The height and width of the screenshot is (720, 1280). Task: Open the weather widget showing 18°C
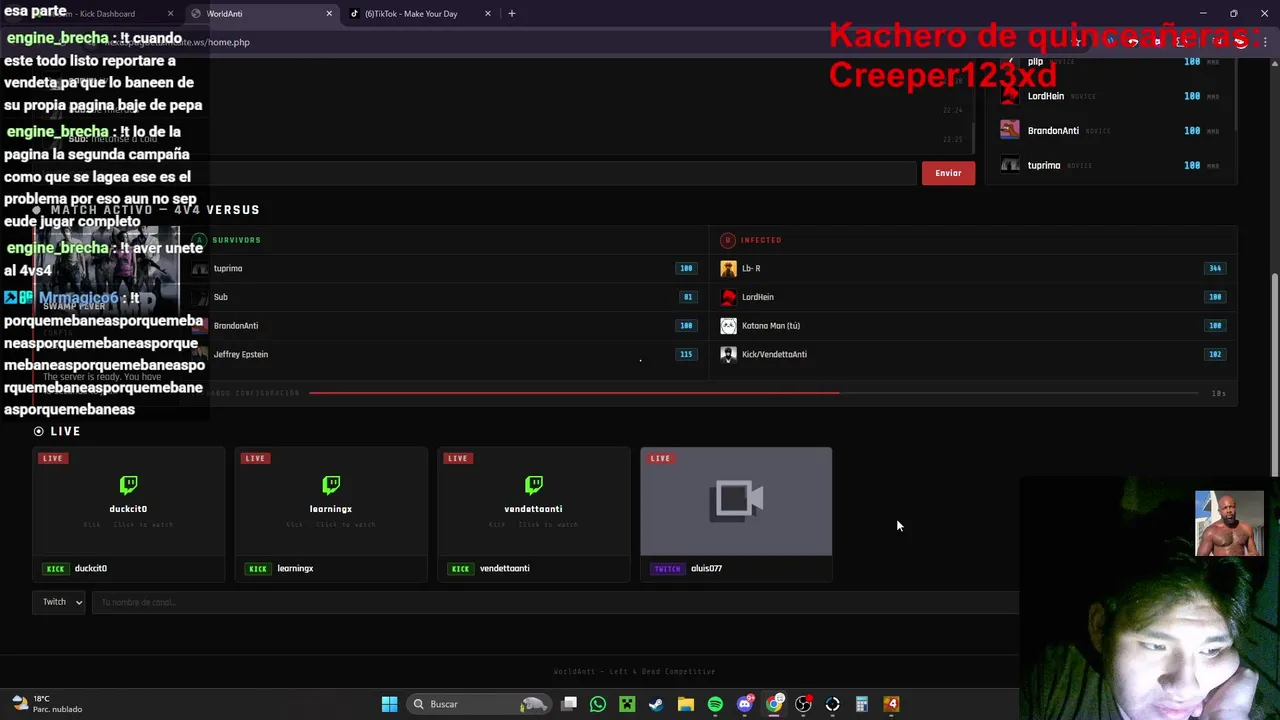[x=47, y=704]
